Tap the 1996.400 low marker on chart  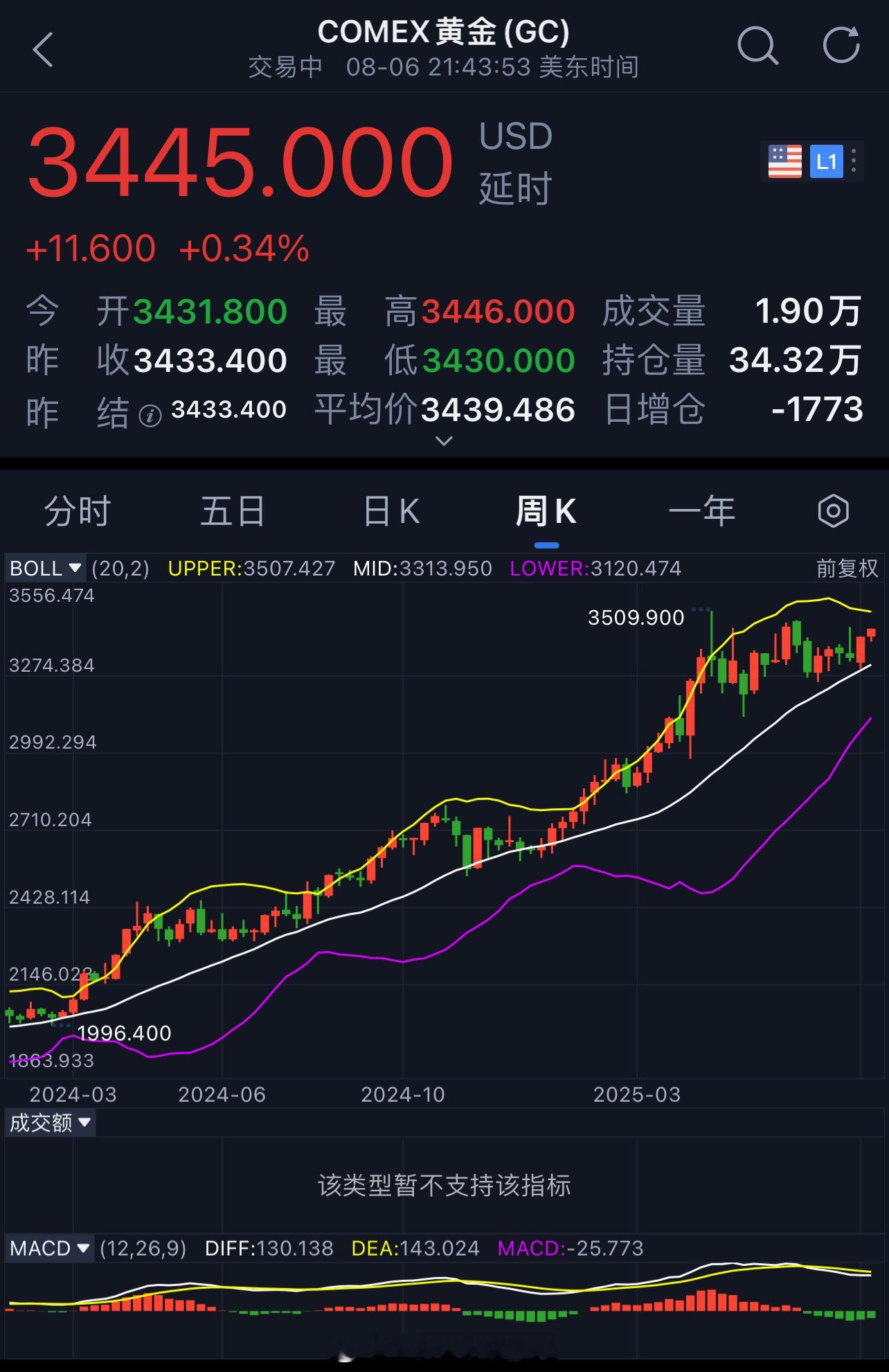pyautogui.click(x=124, y=1033)
